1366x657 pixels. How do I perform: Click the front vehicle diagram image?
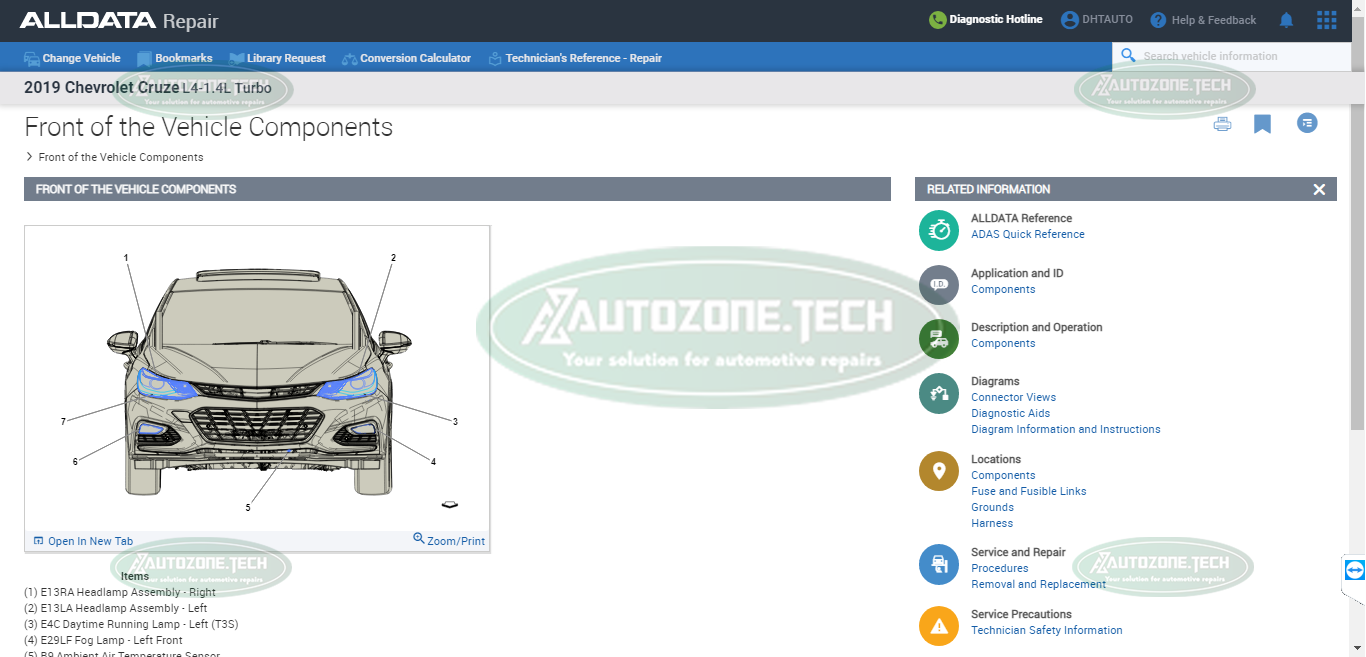click(257, 380)
